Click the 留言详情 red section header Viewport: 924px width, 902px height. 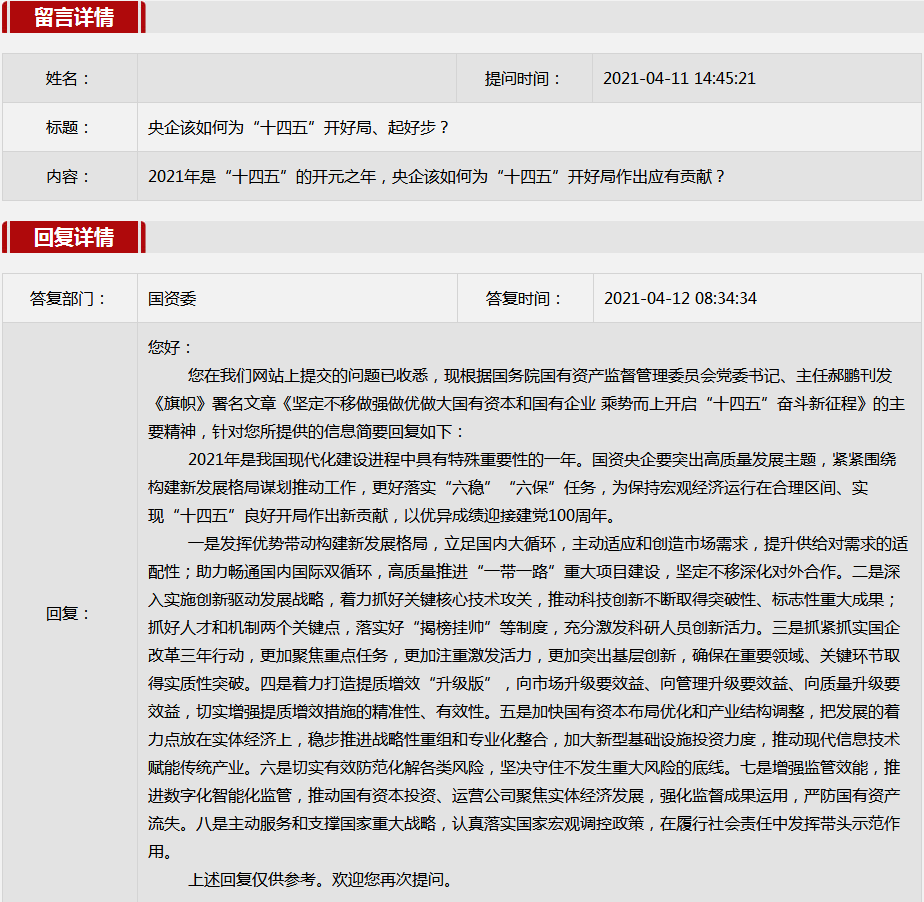pyautogui.click(x=74, y=18)
